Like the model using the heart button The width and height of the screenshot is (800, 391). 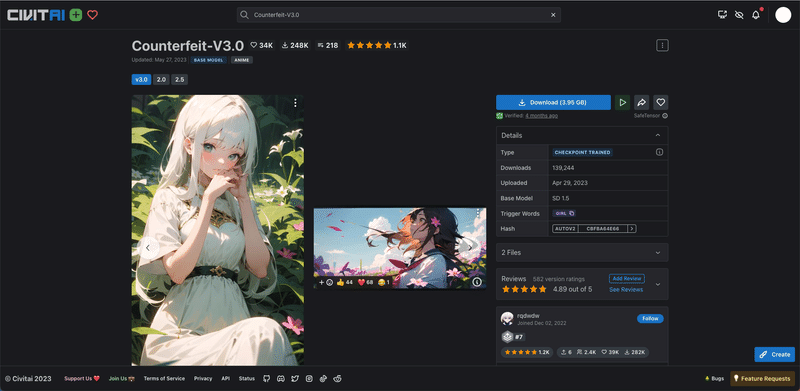click(x=661, y=103)
